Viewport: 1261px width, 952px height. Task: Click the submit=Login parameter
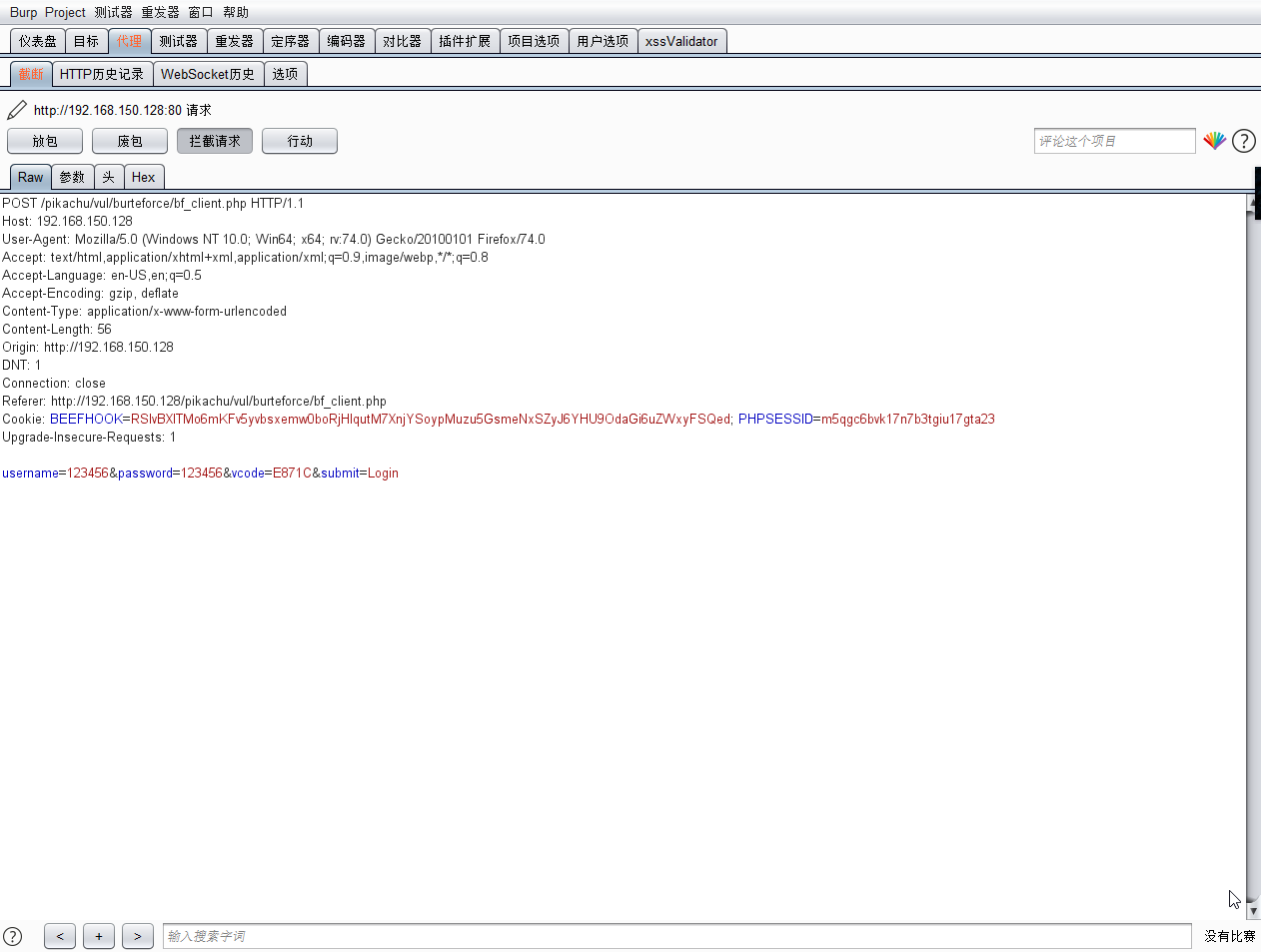(360, 473)
